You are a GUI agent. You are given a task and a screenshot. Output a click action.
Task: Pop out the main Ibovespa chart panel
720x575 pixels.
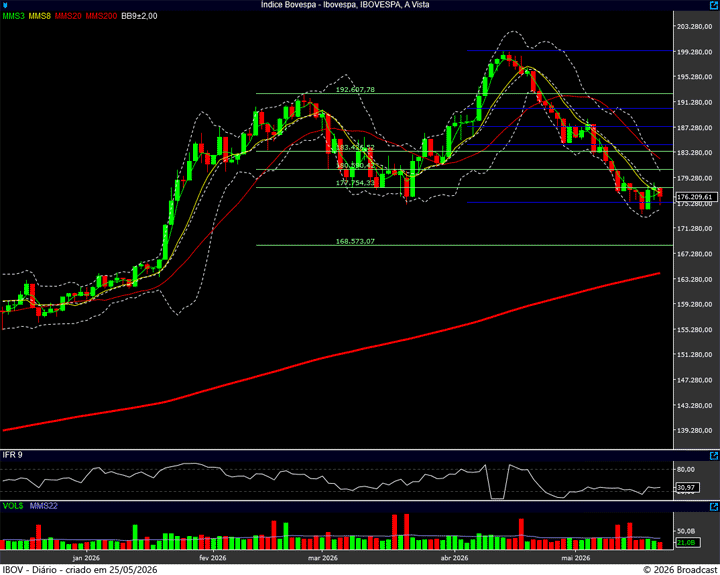click(714, 5)
